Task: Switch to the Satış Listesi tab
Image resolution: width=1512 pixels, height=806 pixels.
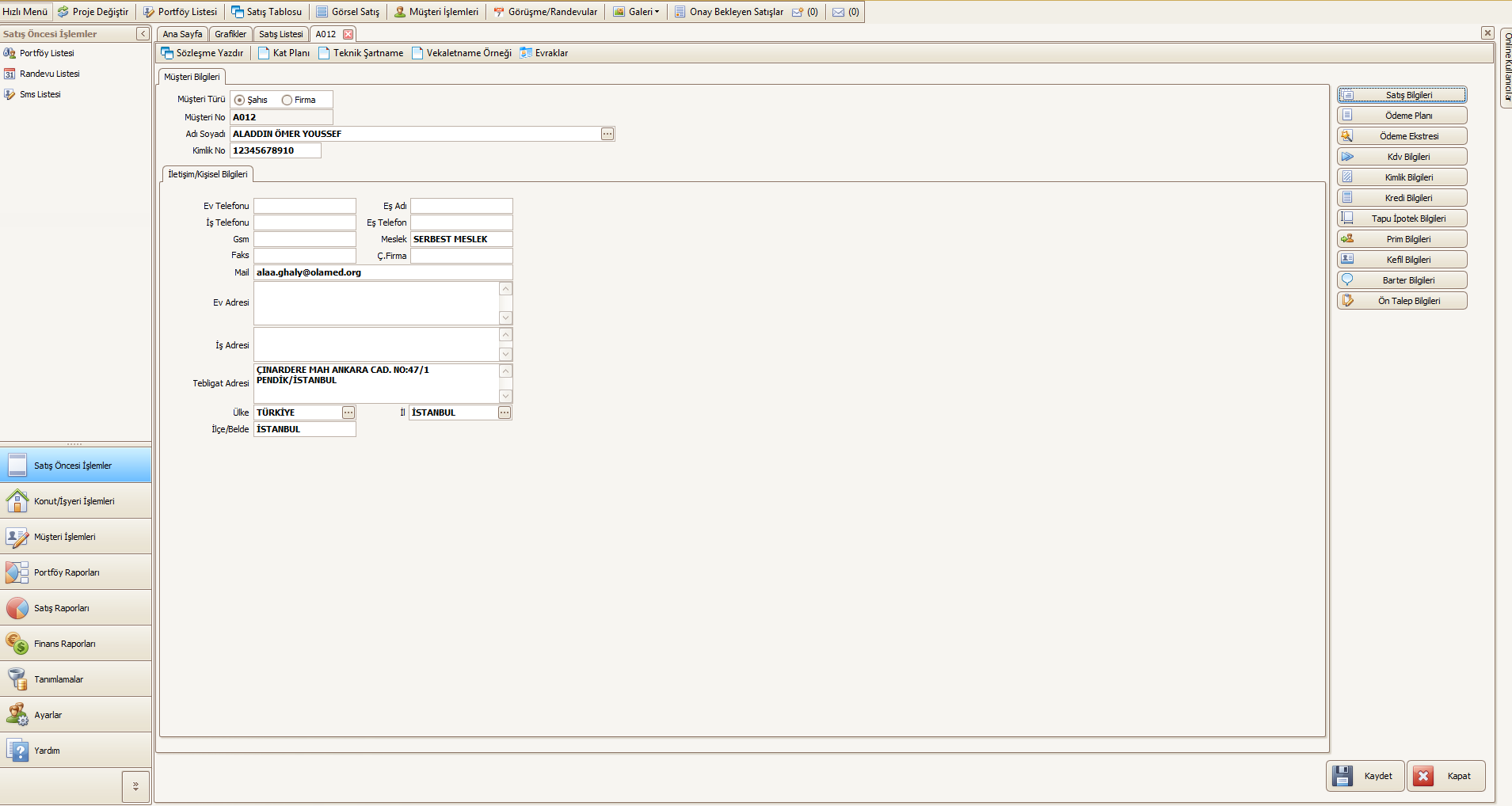Action: (x=280, y=34)
